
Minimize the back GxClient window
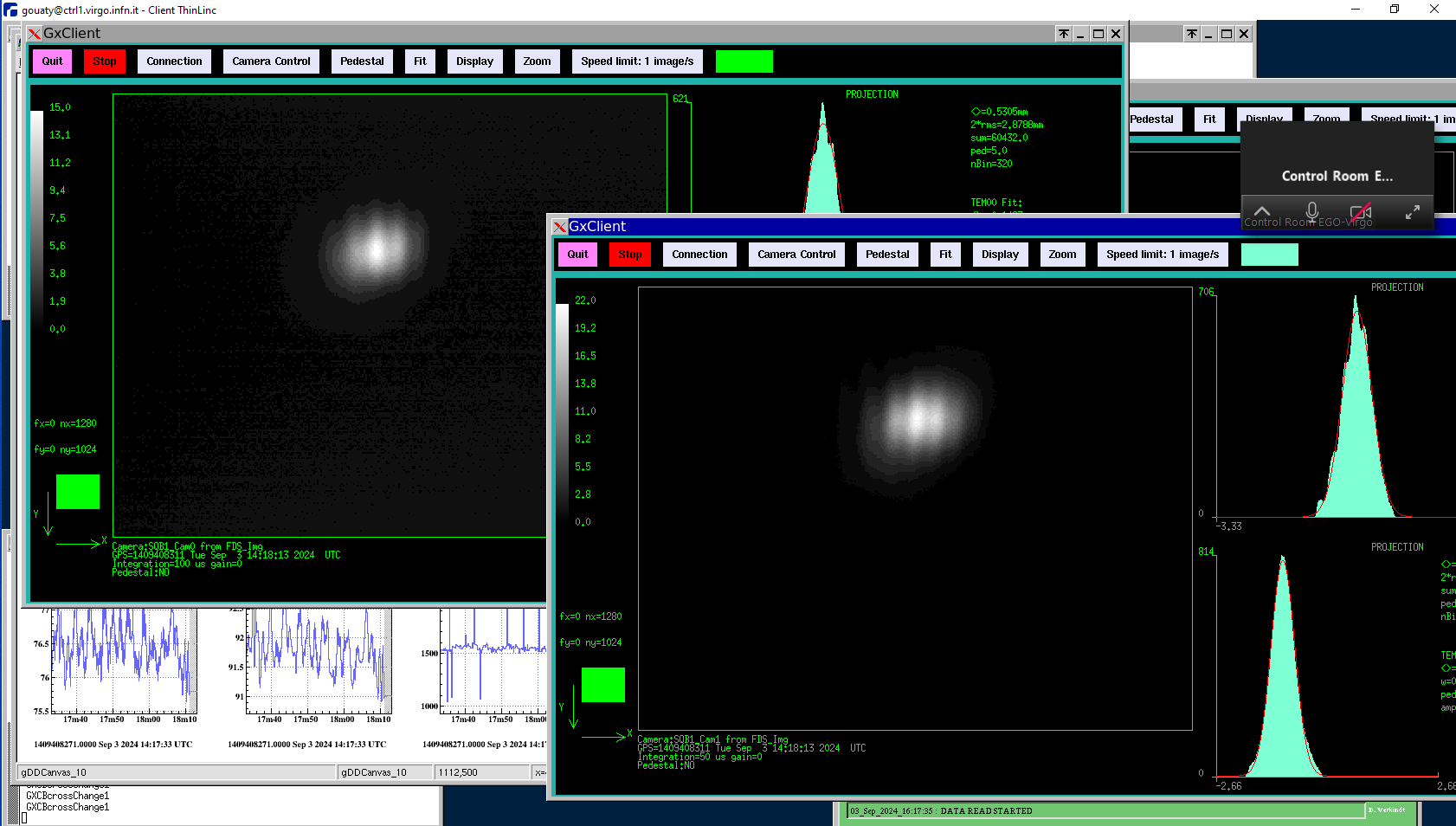tap(1080, 34)
